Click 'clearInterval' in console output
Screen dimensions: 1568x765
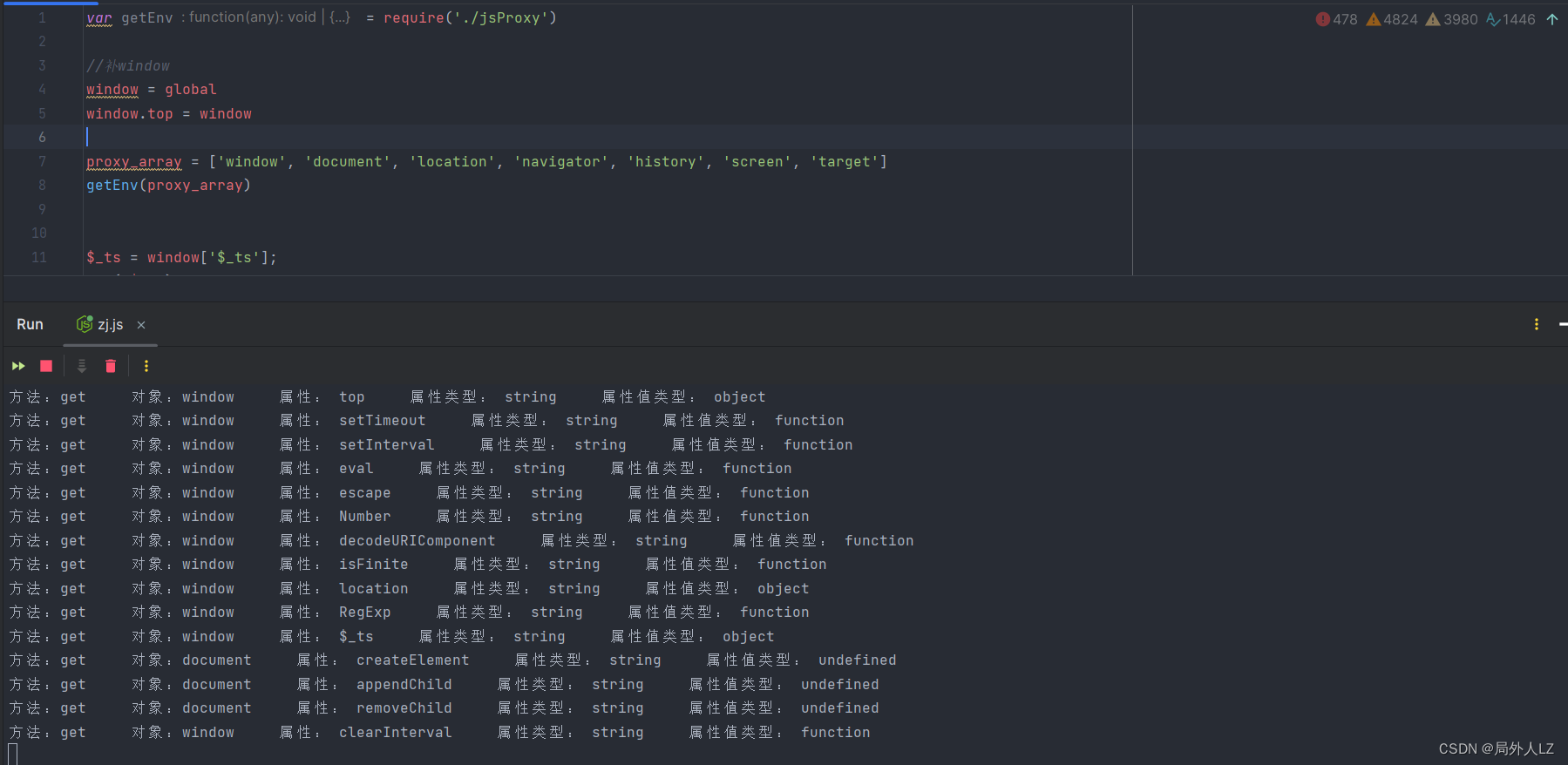point(396,733)
